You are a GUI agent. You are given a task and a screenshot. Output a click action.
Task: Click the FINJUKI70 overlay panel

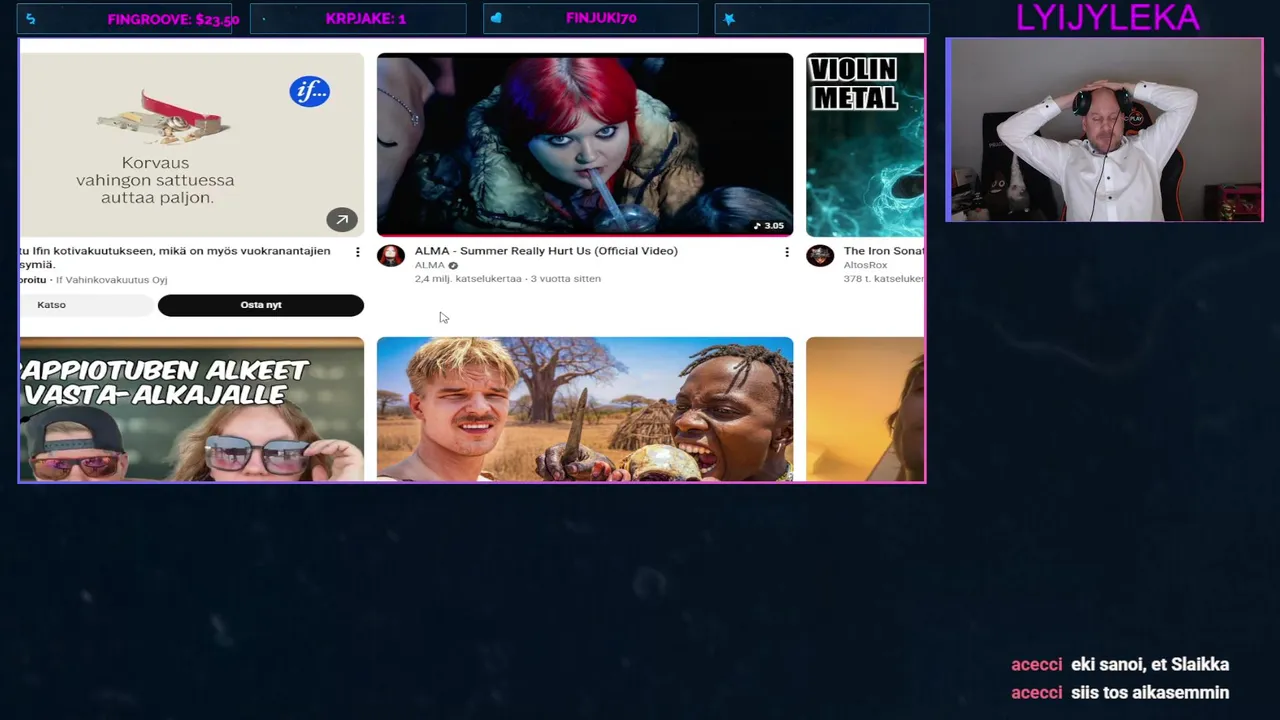tap(591, 19)
